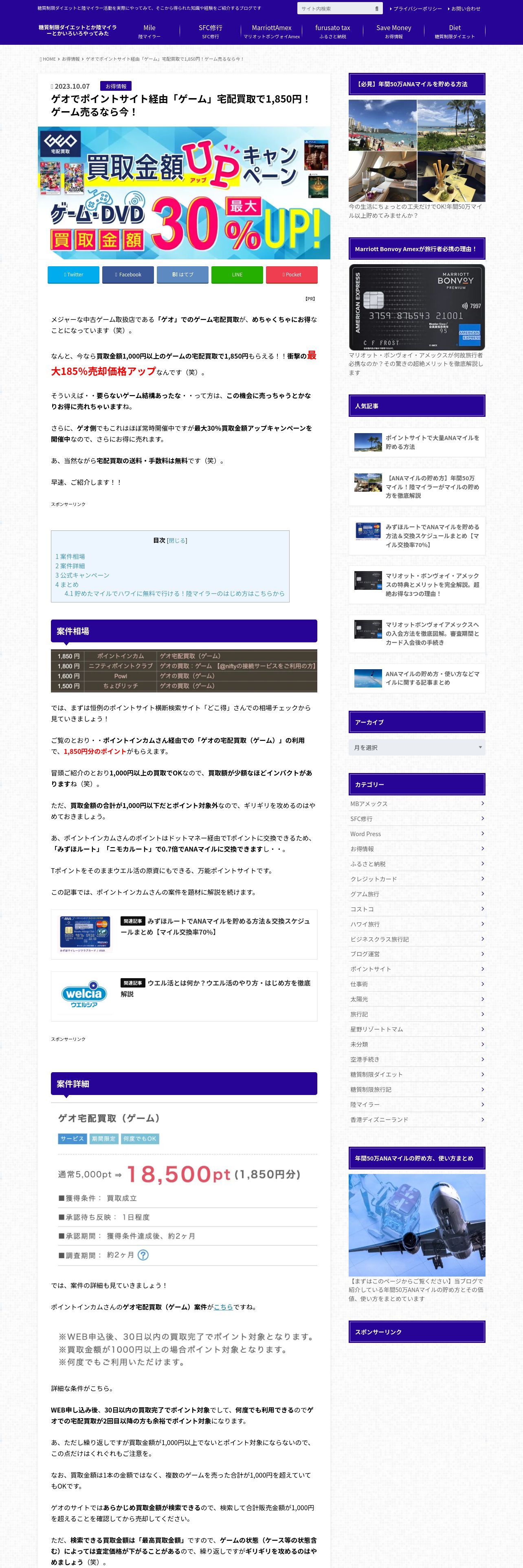Click the 仕事術 category chevron
The height and width of the screenshot is (1568, 523).
[482, 983]
